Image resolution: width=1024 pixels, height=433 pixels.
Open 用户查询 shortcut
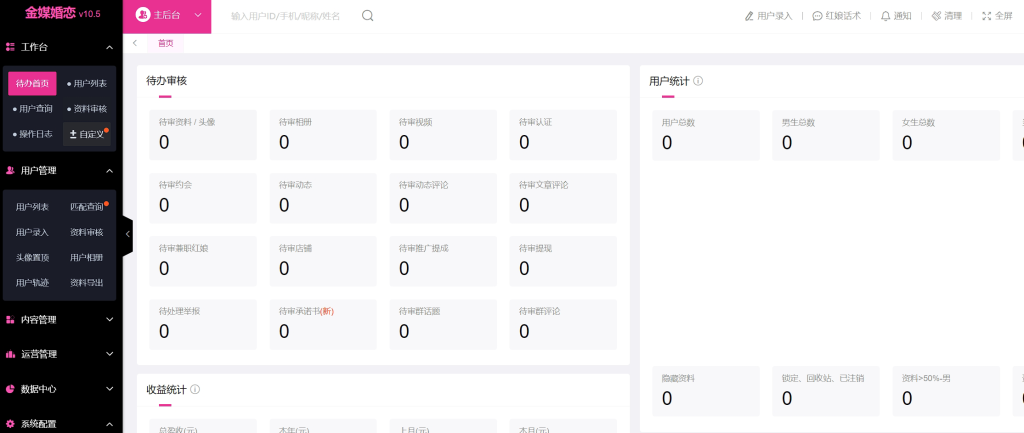32,109
